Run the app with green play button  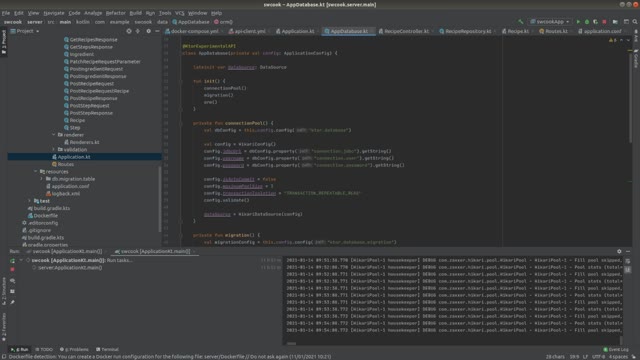578,22
